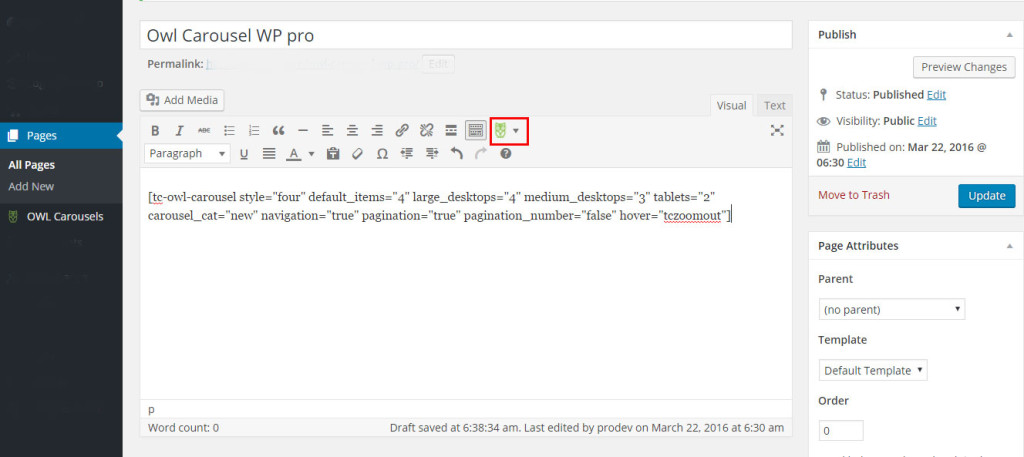1024x457 pixels.
Task: Insert a bulleted list
Action: pyautogui.click(x=229, y=131)
